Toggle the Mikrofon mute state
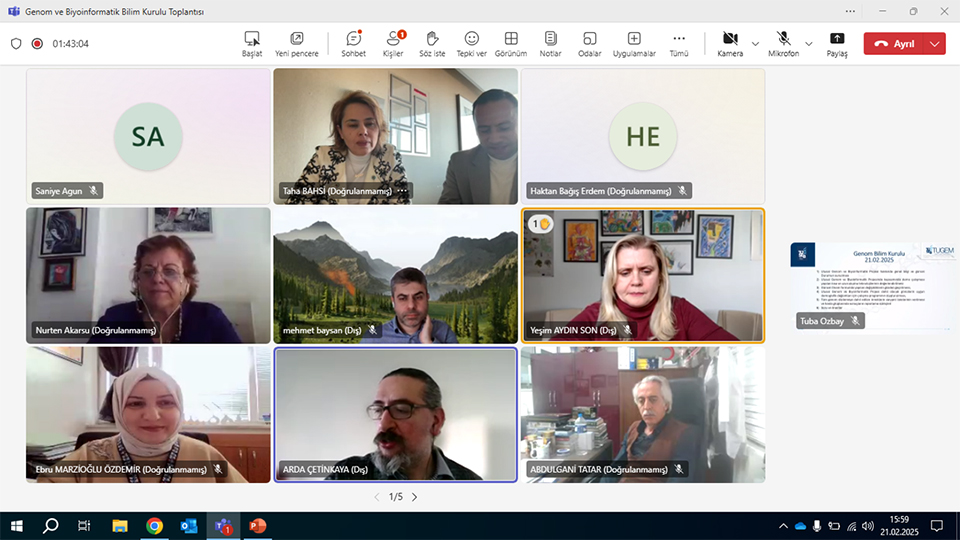 (x=783, y=43)
